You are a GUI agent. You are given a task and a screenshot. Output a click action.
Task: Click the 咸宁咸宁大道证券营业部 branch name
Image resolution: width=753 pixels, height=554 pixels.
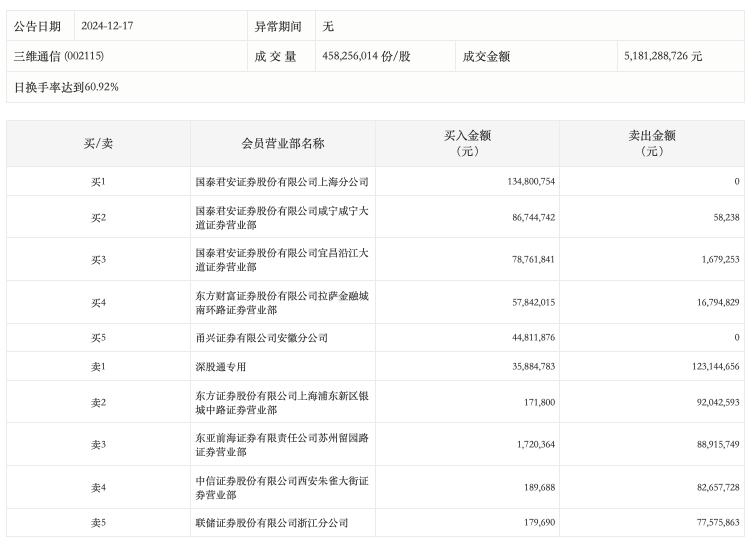click(282, 218)
